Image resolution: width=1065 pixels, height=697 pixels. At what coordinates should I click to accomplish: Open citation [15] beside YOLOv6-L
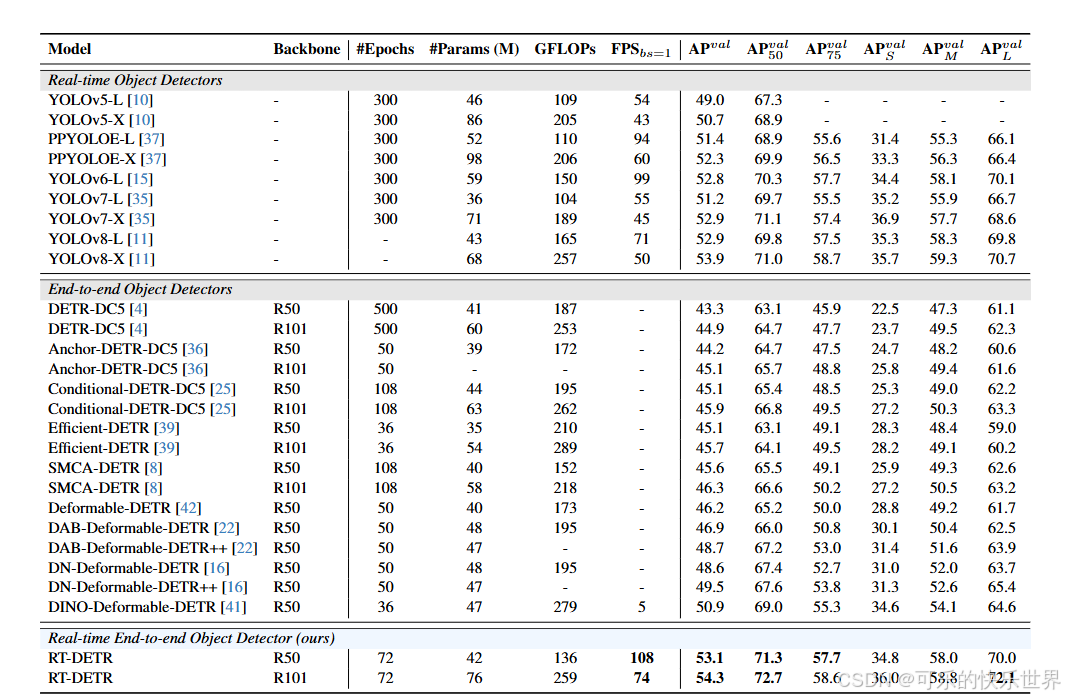pos(140,179)
